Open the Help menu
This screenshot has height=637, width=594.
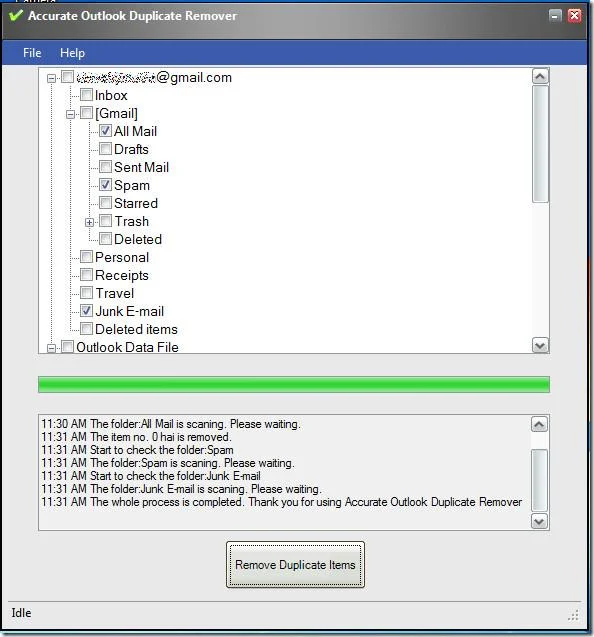[72, 53]
